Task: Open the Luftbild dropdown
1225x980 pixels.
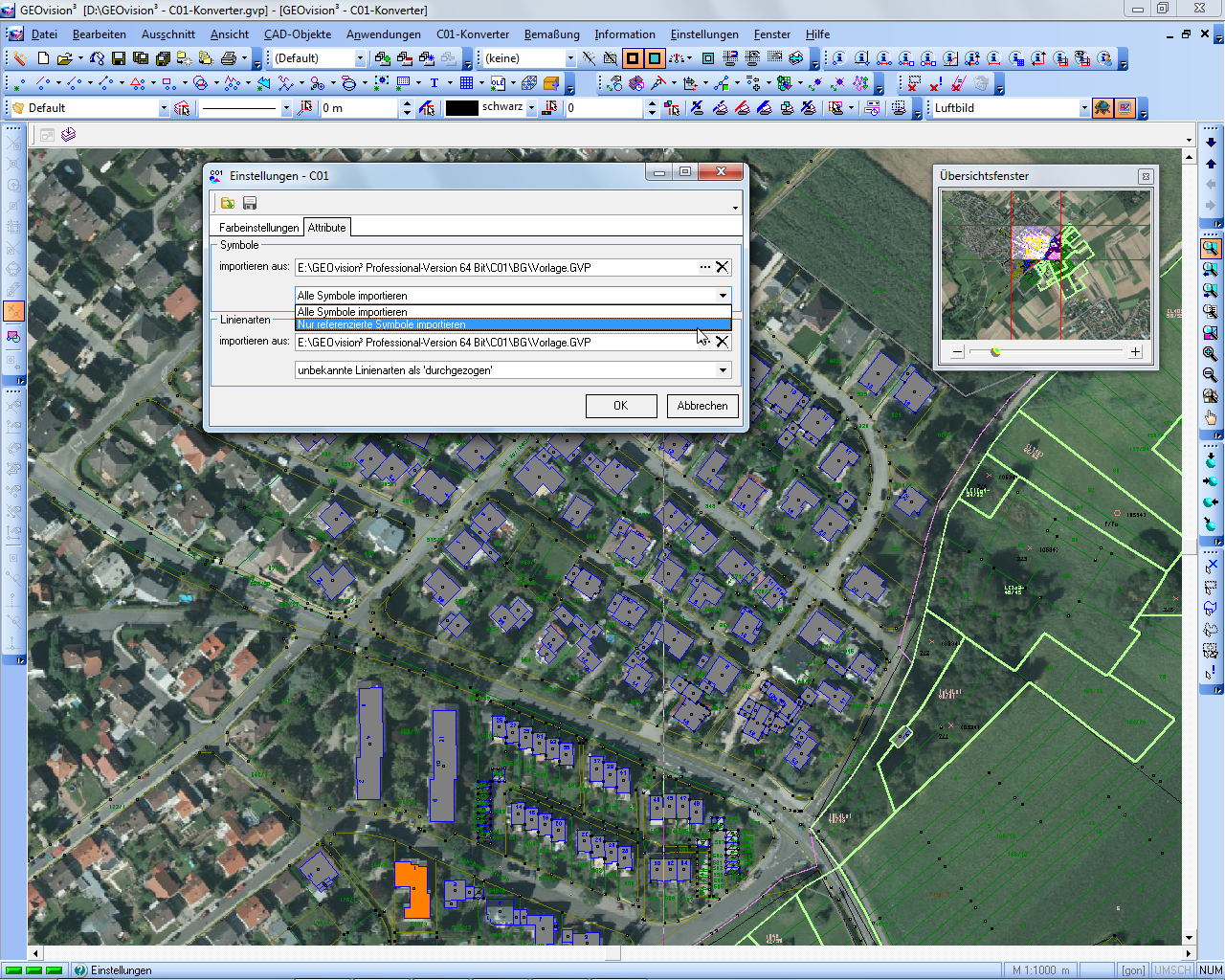Action: click(1083, 108)
